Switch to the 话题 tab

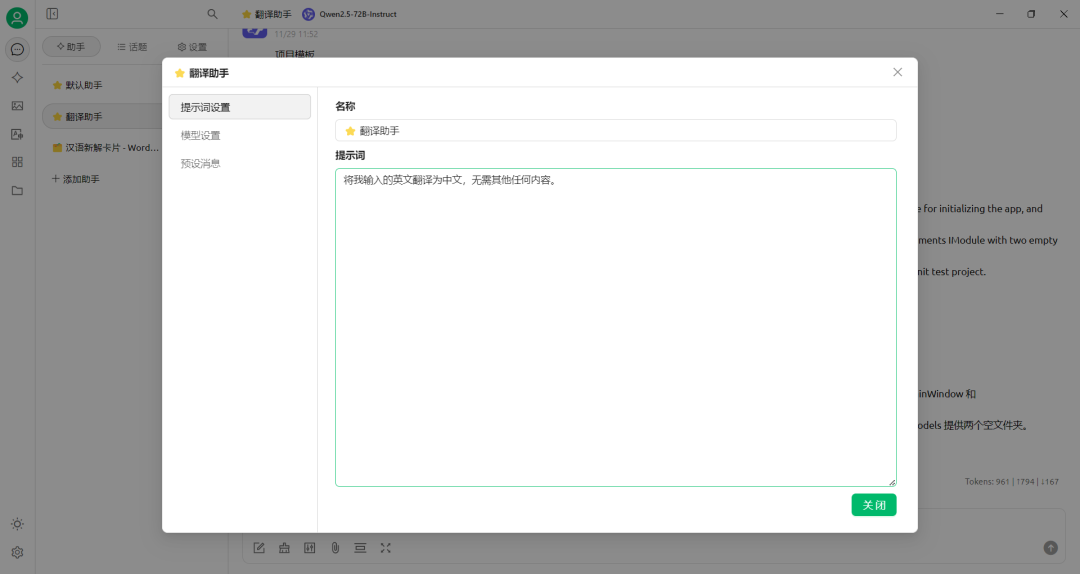click(132, 47)
